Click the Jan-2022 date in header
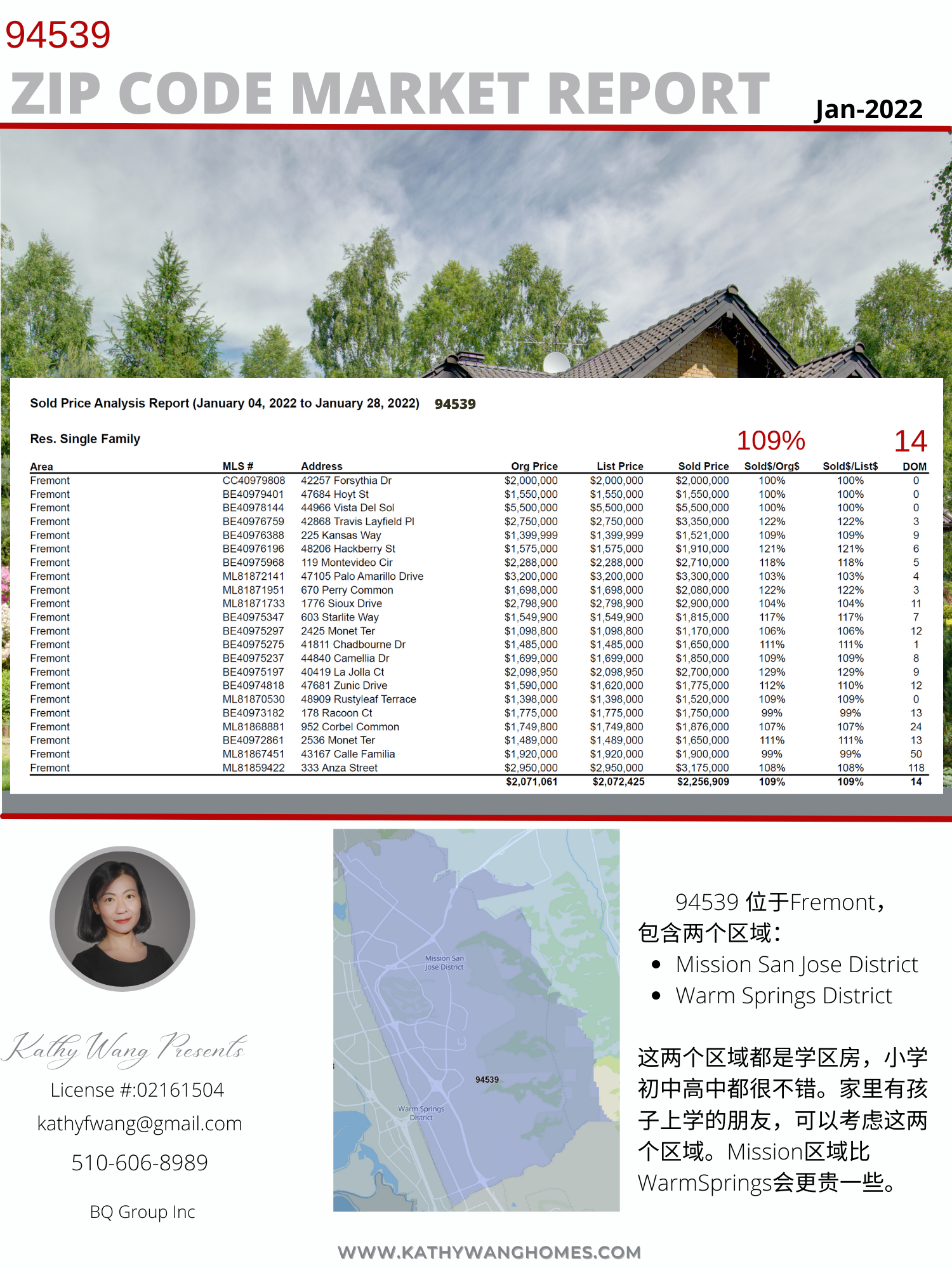This screenshot has width=952, height=1270. 868,109
